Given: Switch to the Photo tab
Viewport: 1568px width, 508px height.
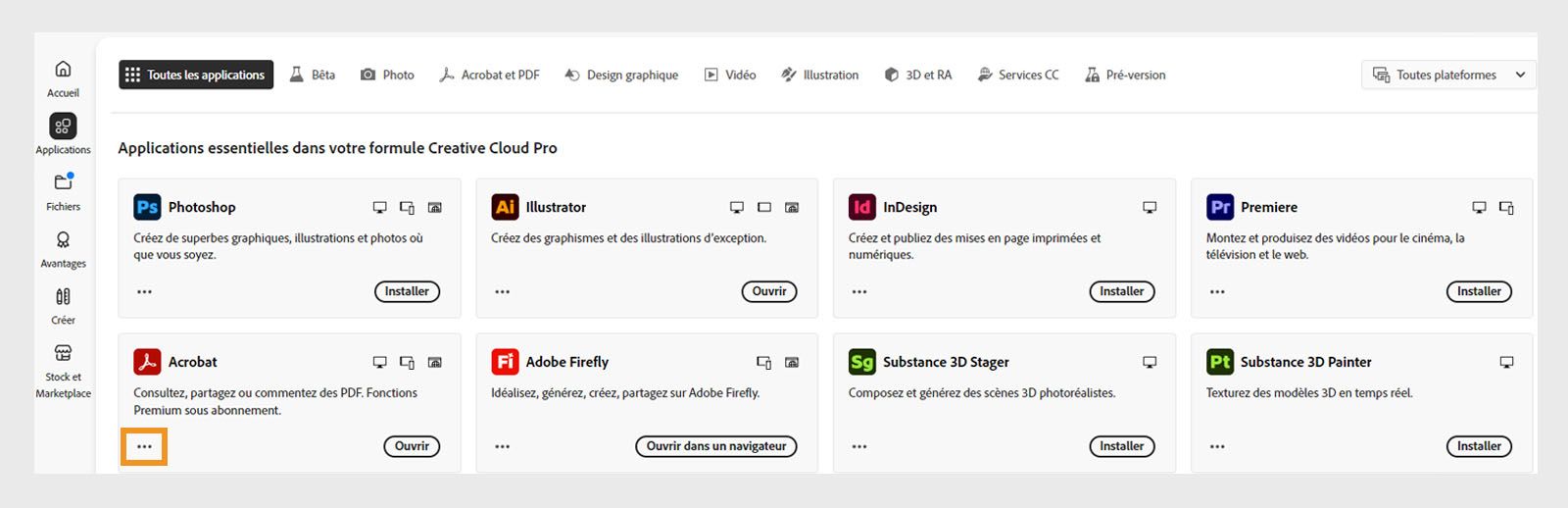Looking at the screenshot, I should pyautogui.click(x=387, y=75).
